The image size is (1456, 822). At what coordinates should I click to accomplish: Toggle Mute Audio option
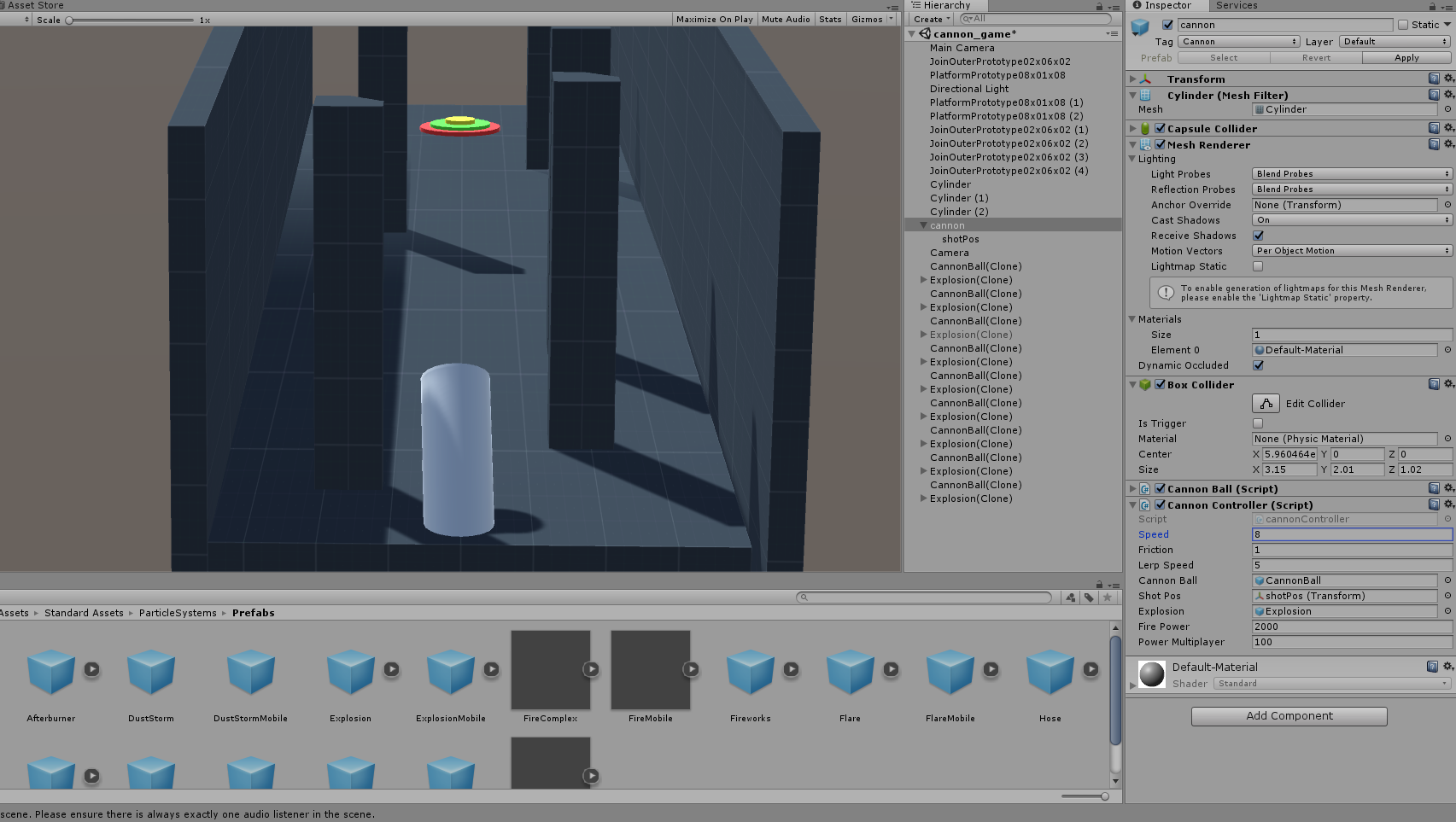[786, 19]
